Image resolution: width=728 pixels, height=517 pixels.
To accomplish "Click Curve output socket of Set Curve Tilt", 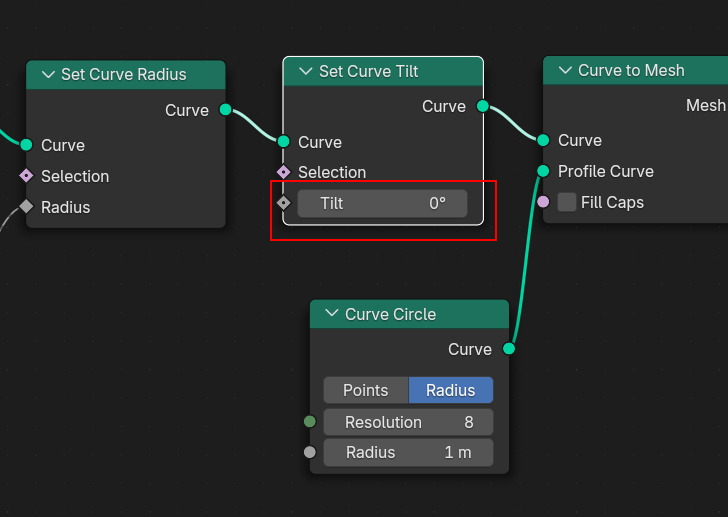I will tap(483, 106).
